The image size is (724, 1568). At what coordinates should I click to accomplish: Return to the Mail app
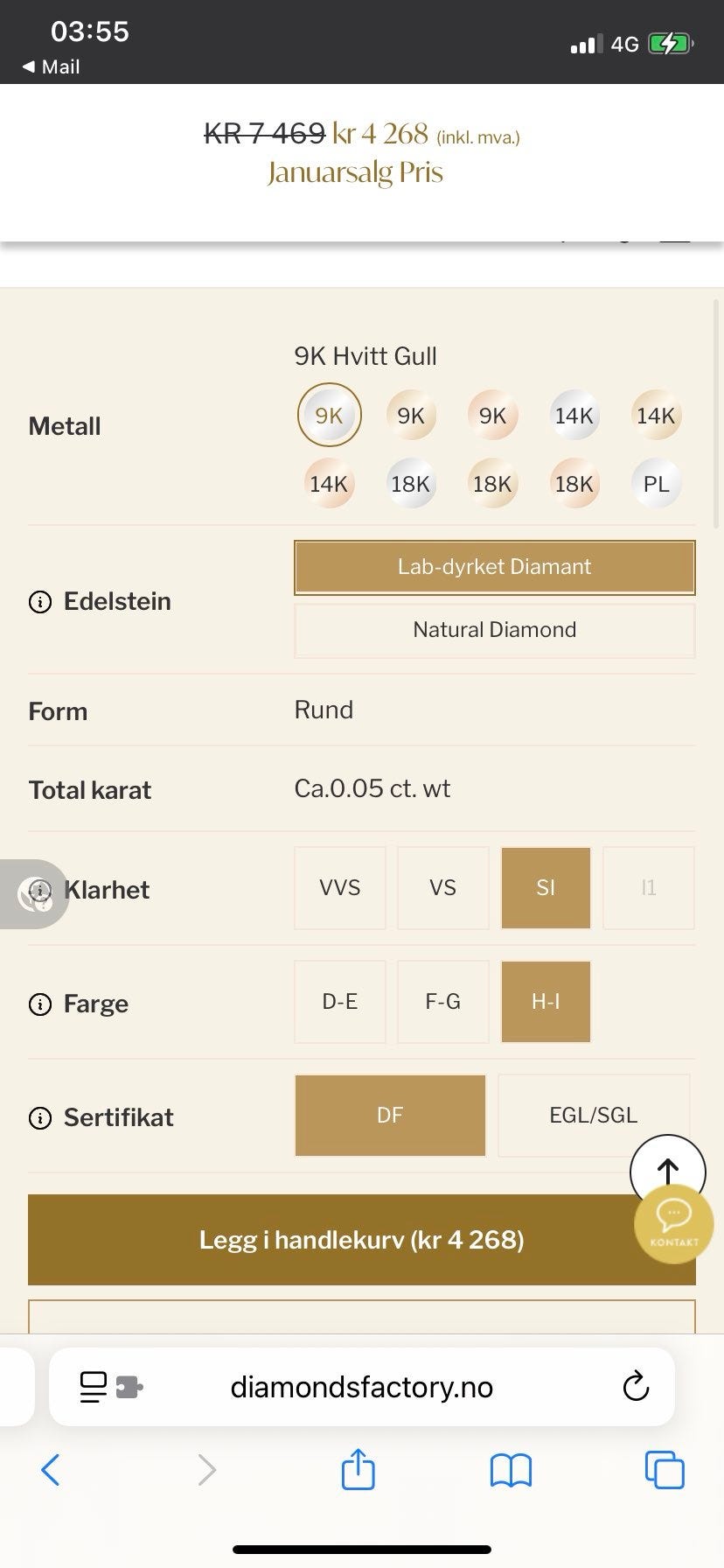point(51,66)
